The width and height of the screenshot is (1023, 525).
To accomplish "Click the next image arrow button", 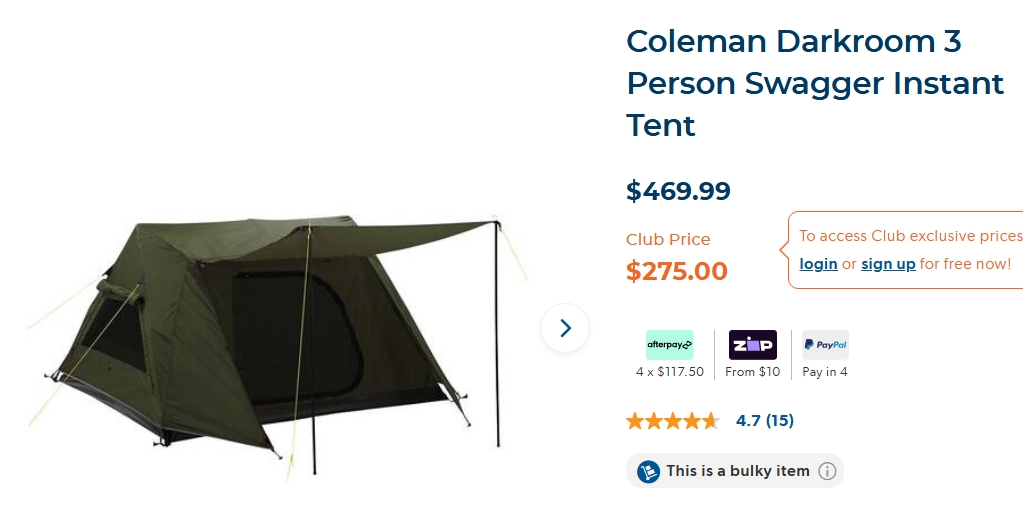I will click(565, 328).
